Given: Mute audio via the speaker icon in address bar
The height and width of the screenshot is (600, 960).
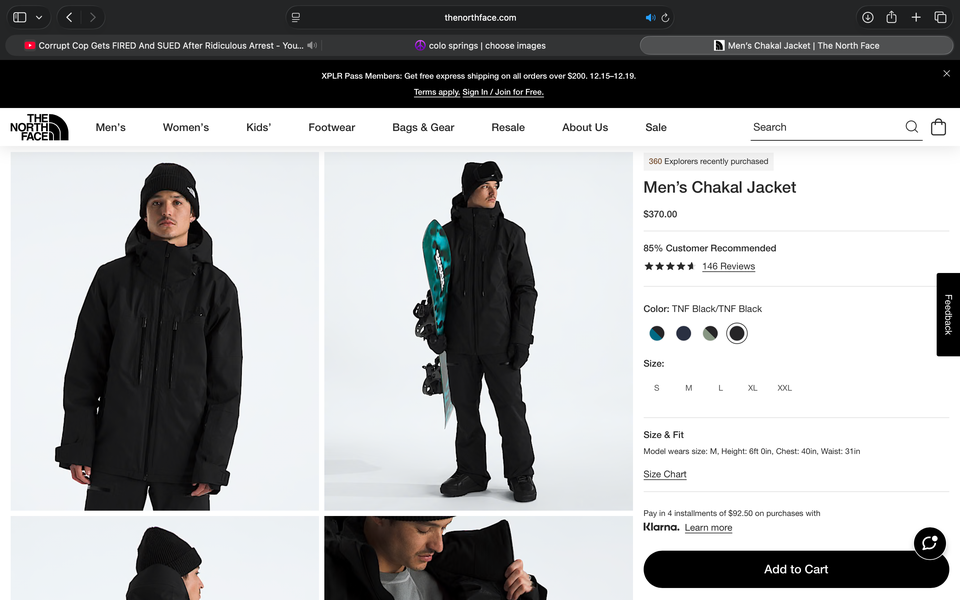Looking at the screenshot, I should (648, 17).
